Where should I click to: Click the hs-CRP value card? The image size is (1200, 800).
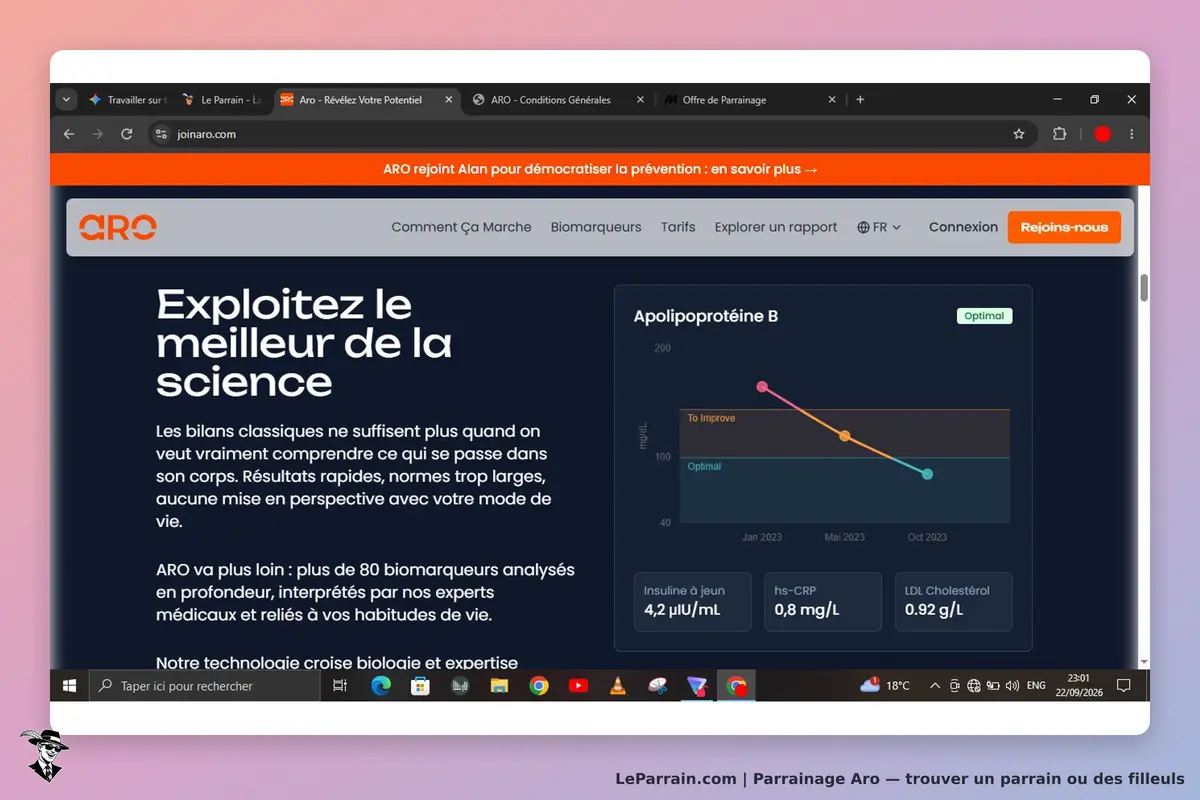(823, 601)
